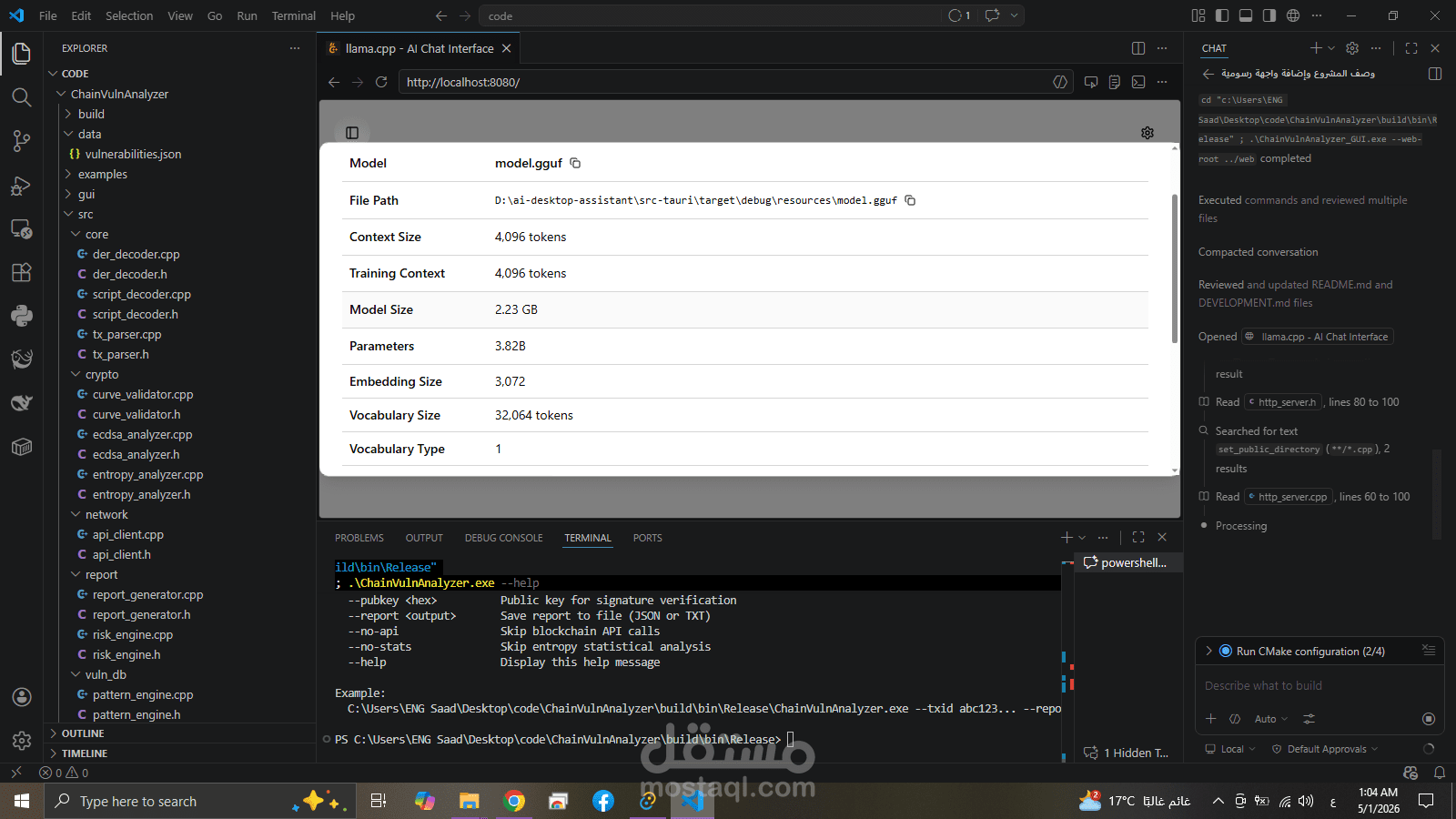Image resolution: width=1456 pixels, height=819 pixels.
Task: Toggle the primary side bar layout
Action: tap(1222, 15)
